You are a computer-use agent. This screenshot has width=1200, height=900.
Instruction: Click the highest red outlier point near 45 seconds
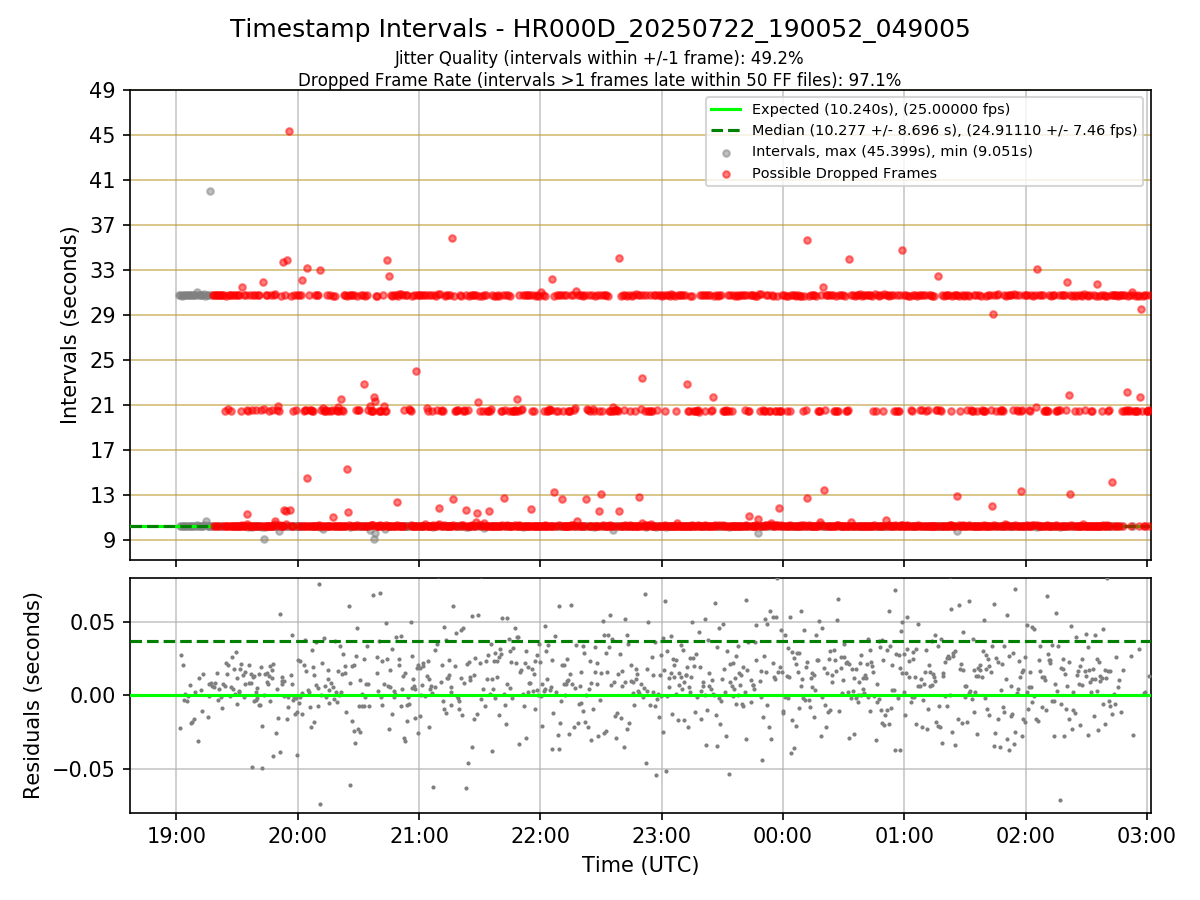289,131
